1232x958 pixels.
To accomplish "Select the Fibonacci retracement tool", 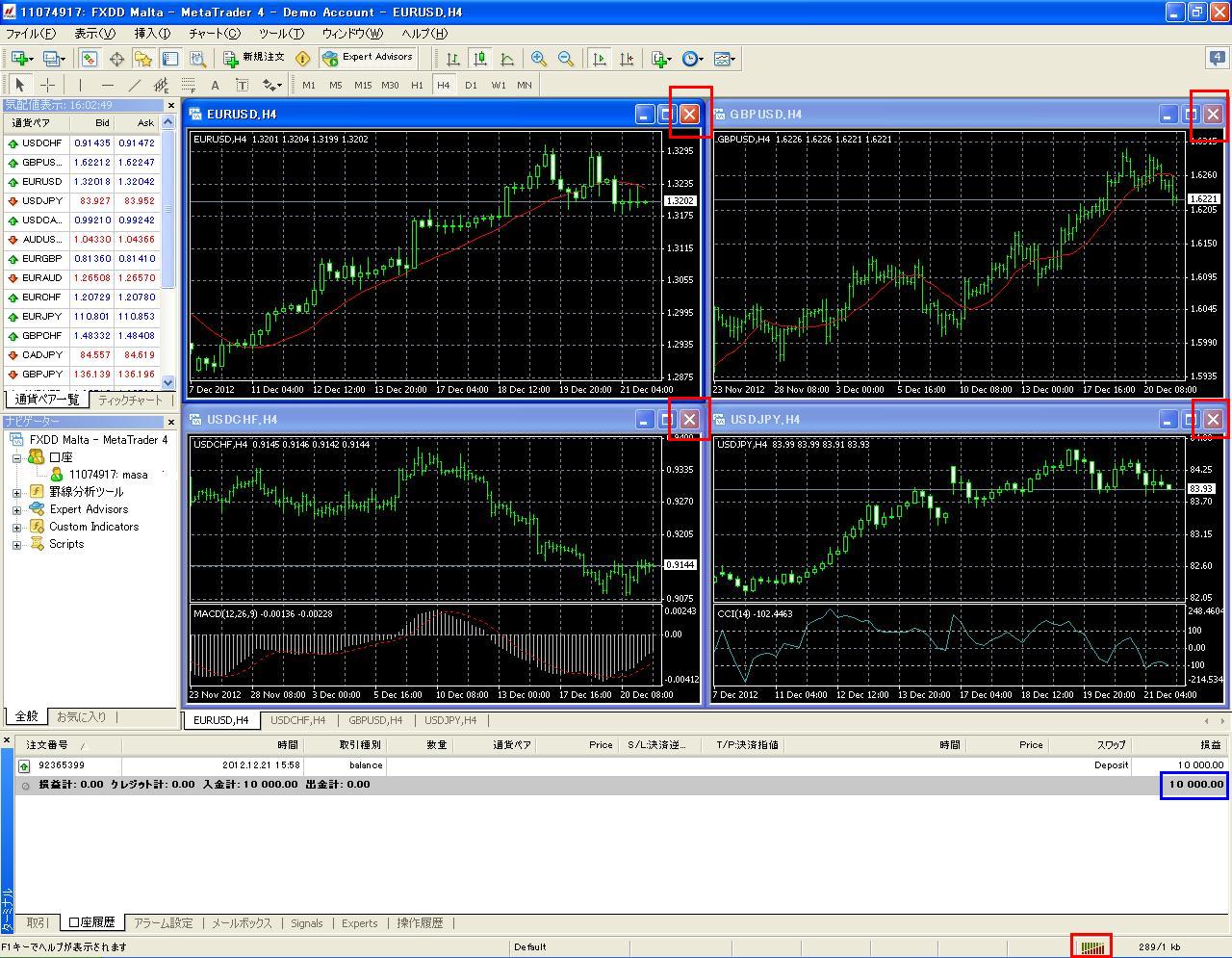I will pyautogui.click(x=189, y=85).
